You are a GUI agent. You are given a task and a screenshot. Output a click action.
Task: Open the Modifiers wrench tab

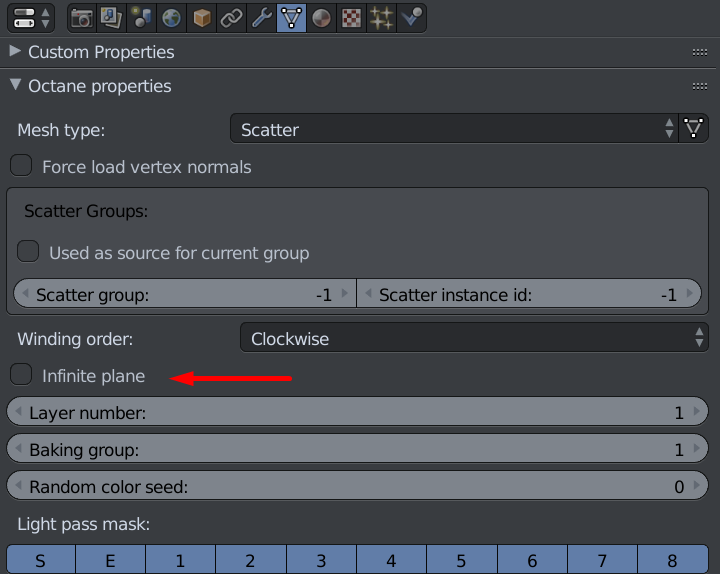tap(262, 17)
